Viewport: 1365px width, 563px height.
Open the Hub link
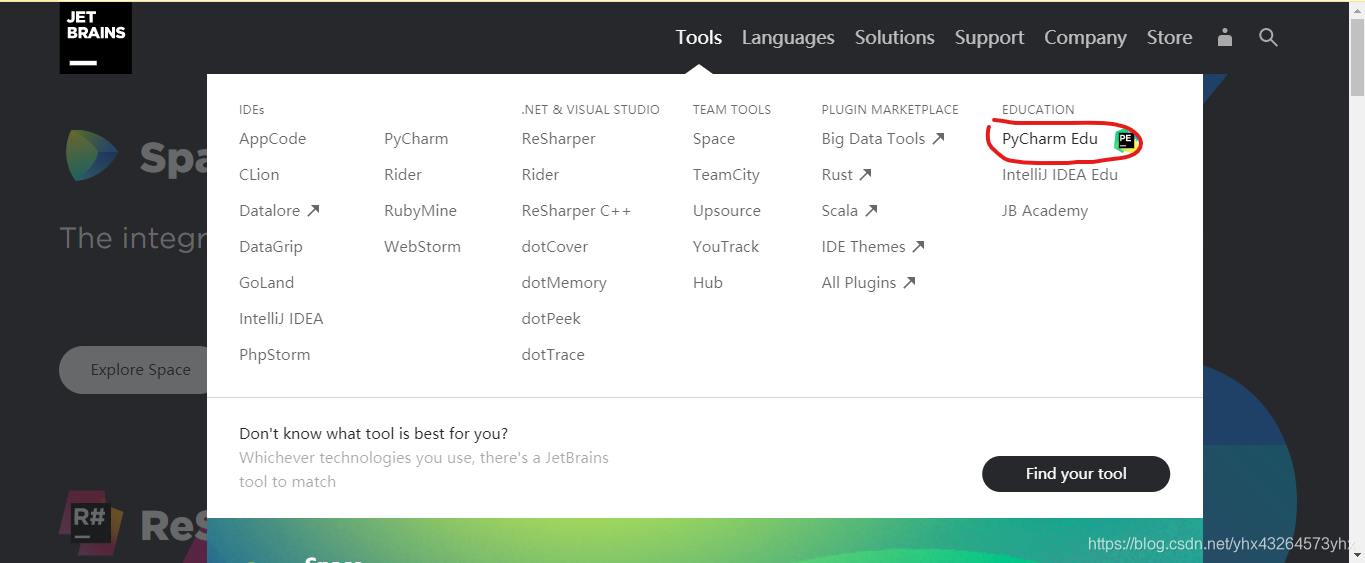pos(708,283)
